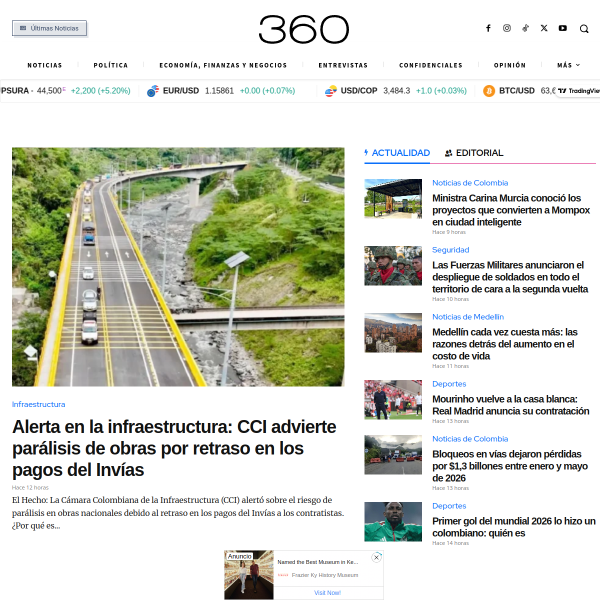Open the Opinión menu item
The width and height of the screenshot is (600, 600).
[x=510, y=65]
